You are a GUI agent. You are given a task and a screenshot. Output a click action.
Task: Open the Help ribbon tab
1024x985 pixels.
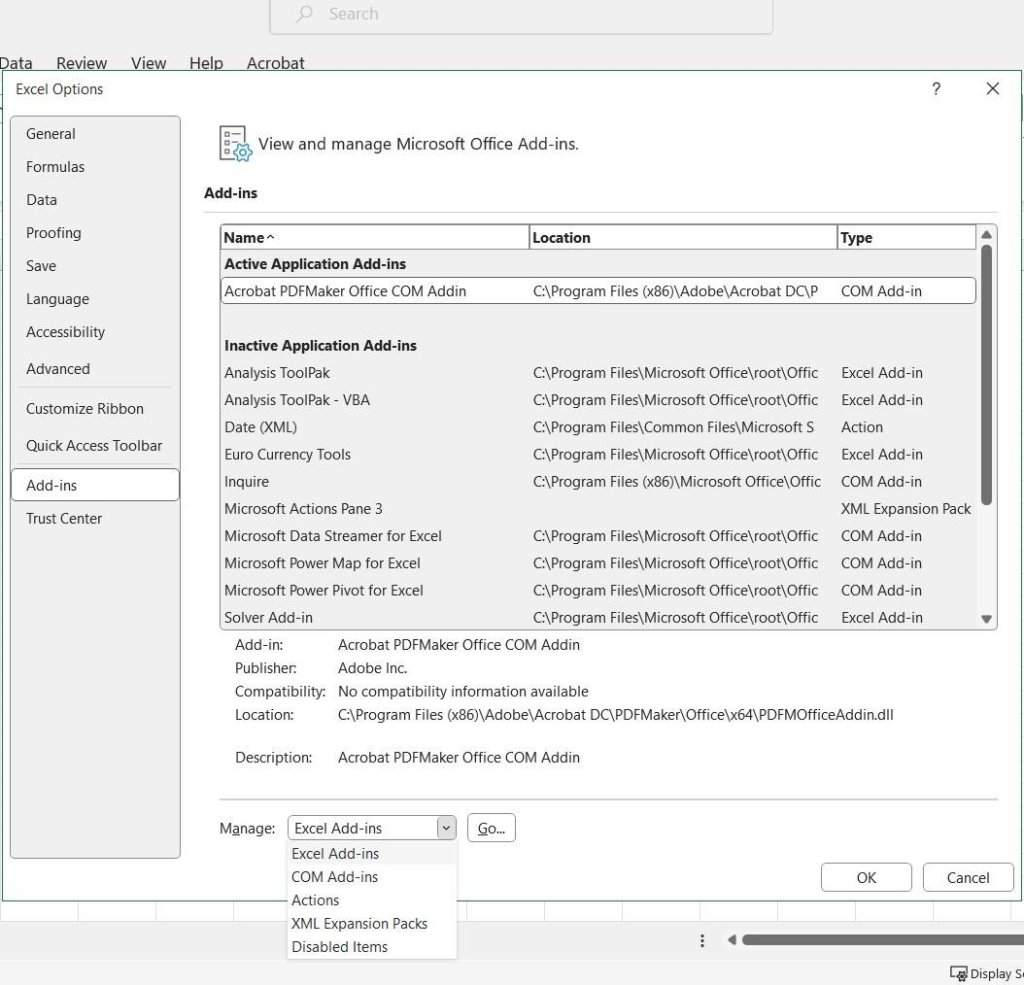(x=206, y=63)
